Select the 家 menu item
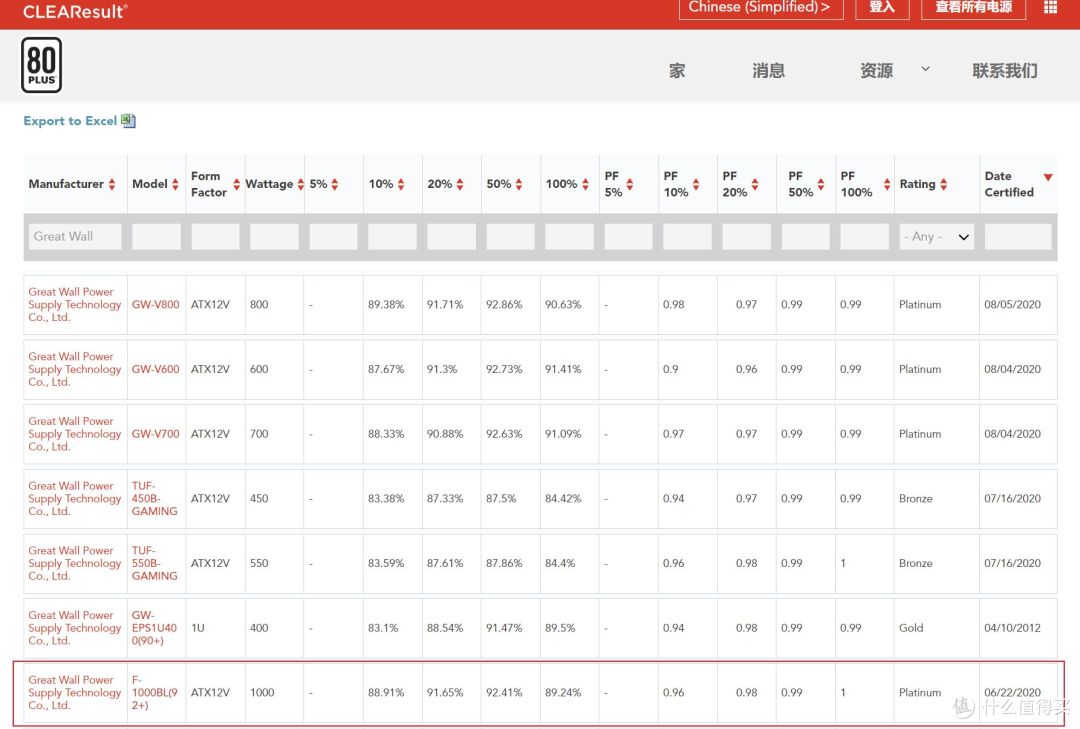The height and width of the screenshot is (729, 1080). pyautogui.click(x=677, y=70)
